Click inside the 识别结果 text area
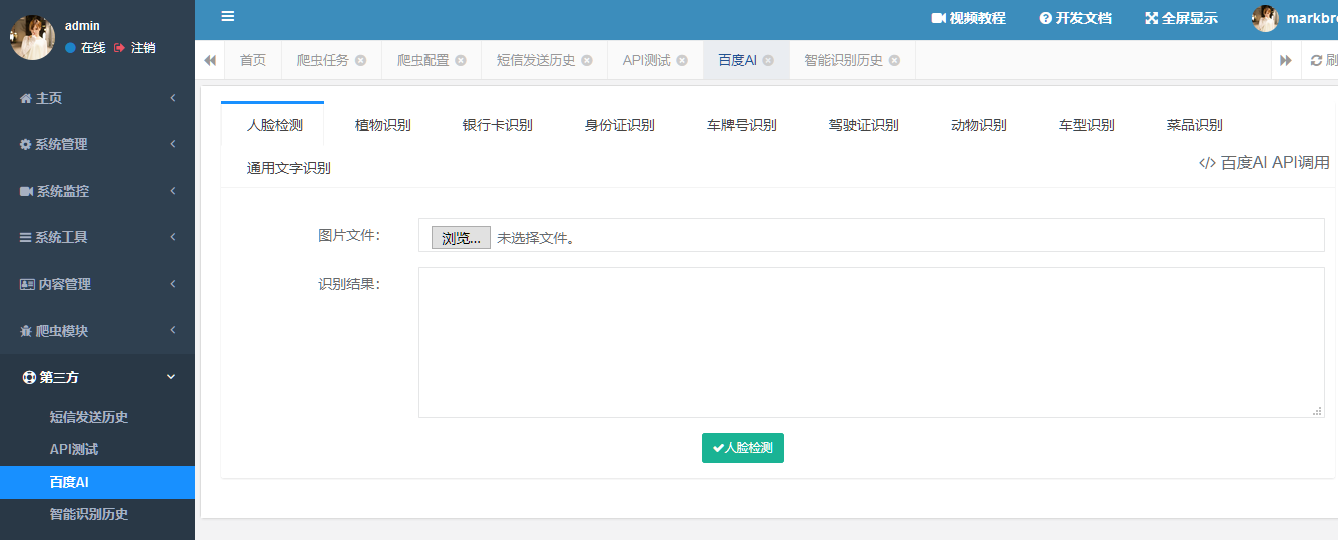Viewport: 1338px width, 540px height. click(x=870, y=342)
